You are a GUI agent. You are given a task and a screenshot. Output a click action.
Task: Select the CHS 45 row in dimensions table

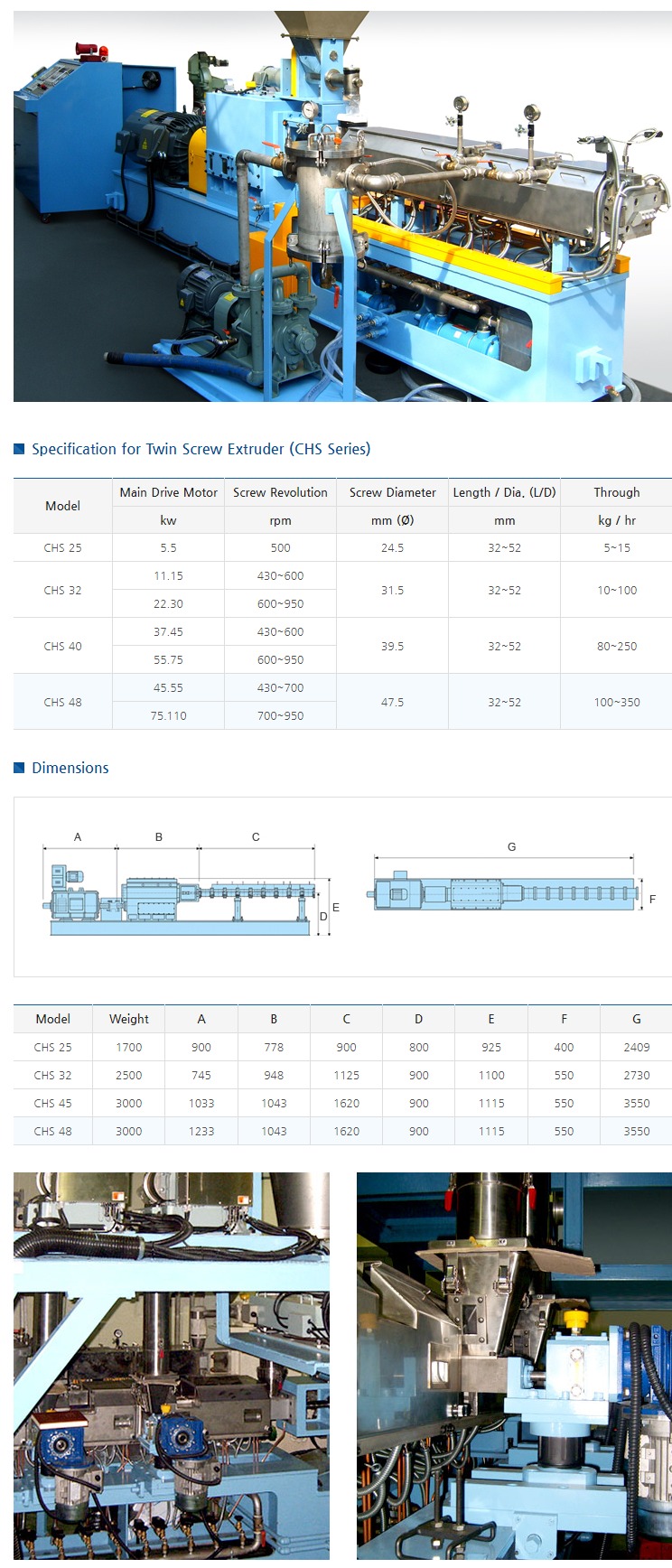point(342,1103)
